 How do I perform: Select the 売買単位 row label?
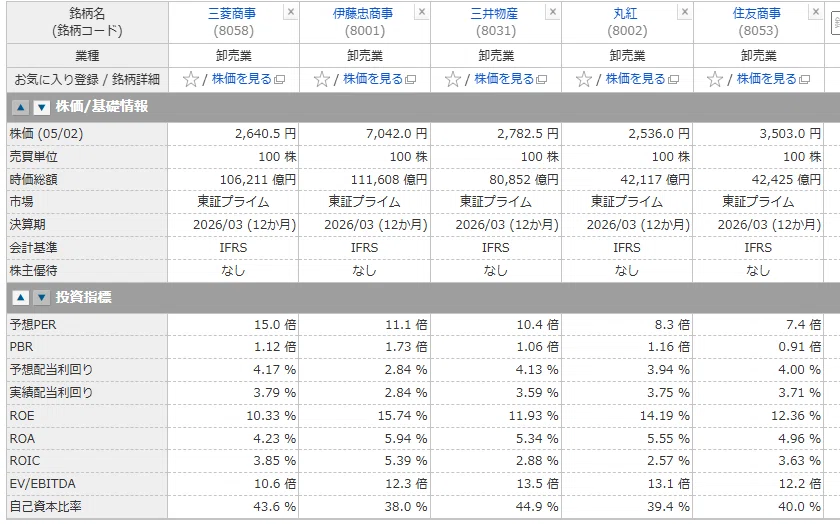pos(33,156)
